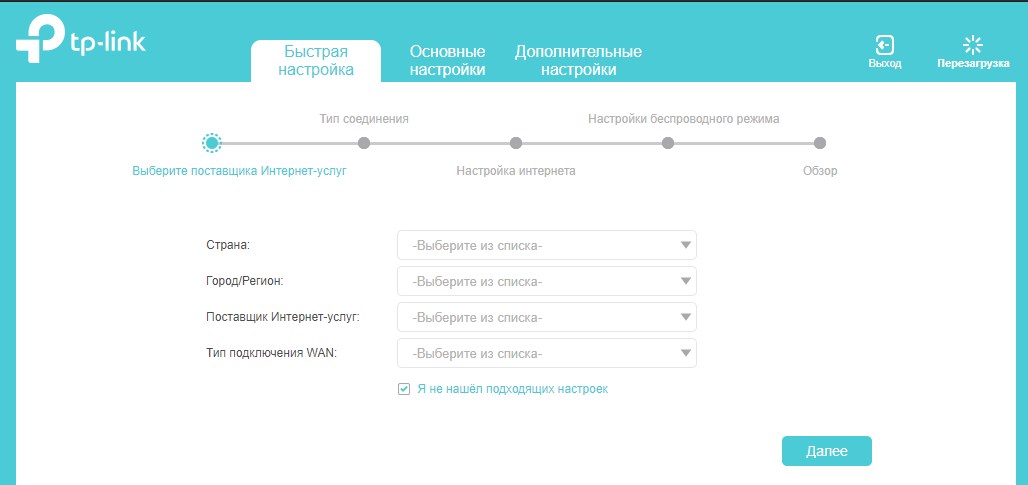This screenshot has height=485, width=1028.
Task: Click the Настройки беспроводного режима step dot
Action: click(x=667, y=143)
